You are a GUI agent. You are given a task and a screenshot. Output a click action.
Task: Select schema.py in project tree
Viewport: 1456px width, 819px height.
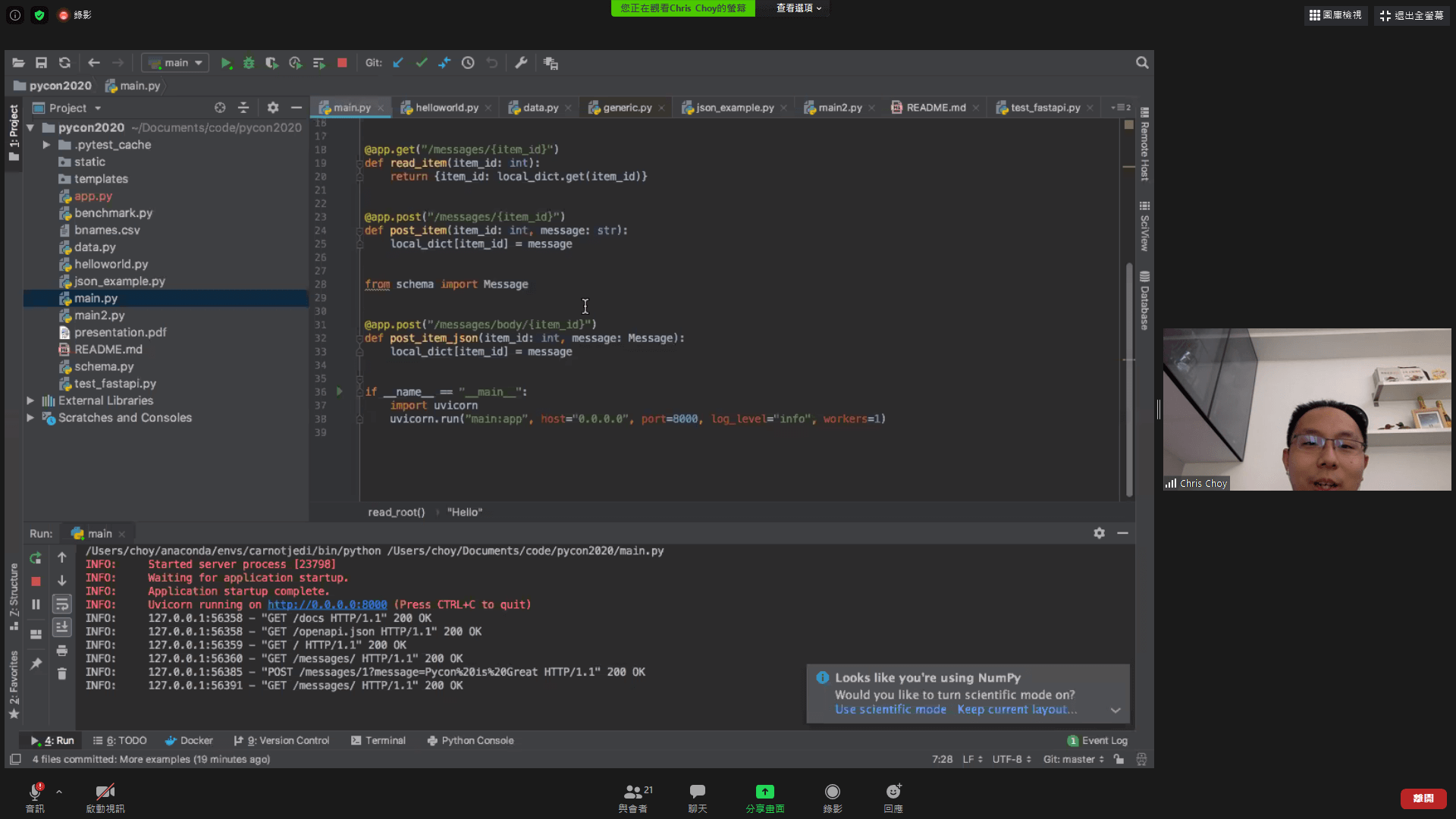click(104, 366)
